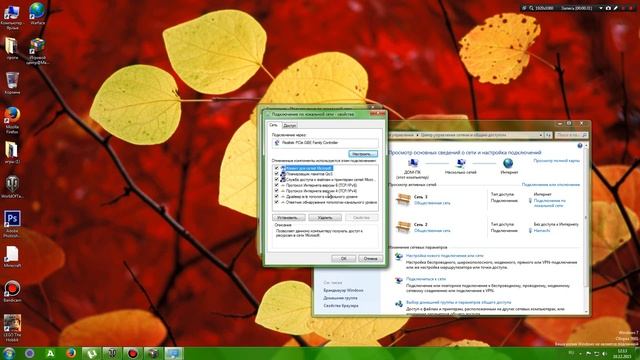Viewport: 640px width, 360px height.
Task: Open homegroup and sharing options link
Action: [458, 302]
